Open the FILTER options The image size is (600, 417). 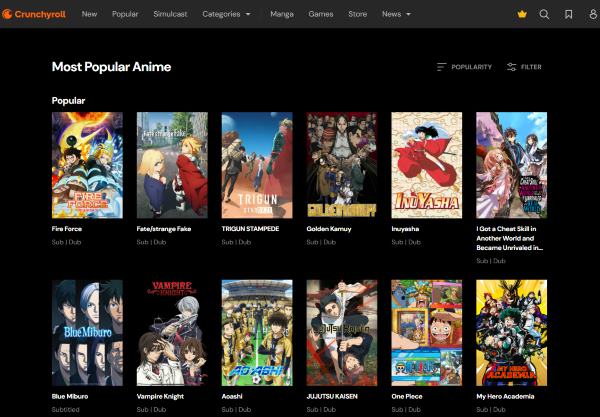(x=524, y=67)
